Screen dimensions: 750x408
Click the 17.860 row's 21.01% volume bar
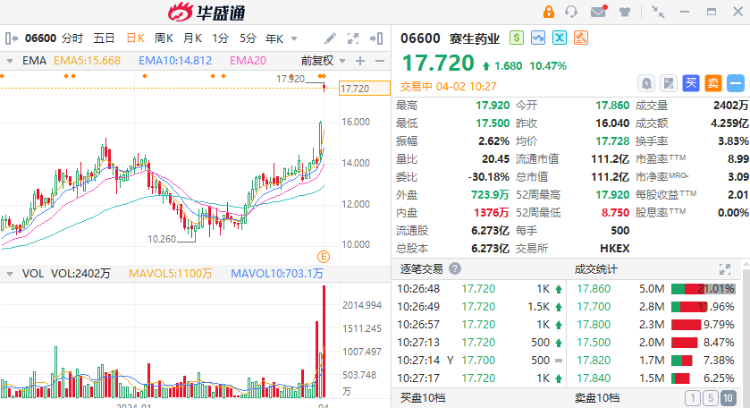coord(703,289)
